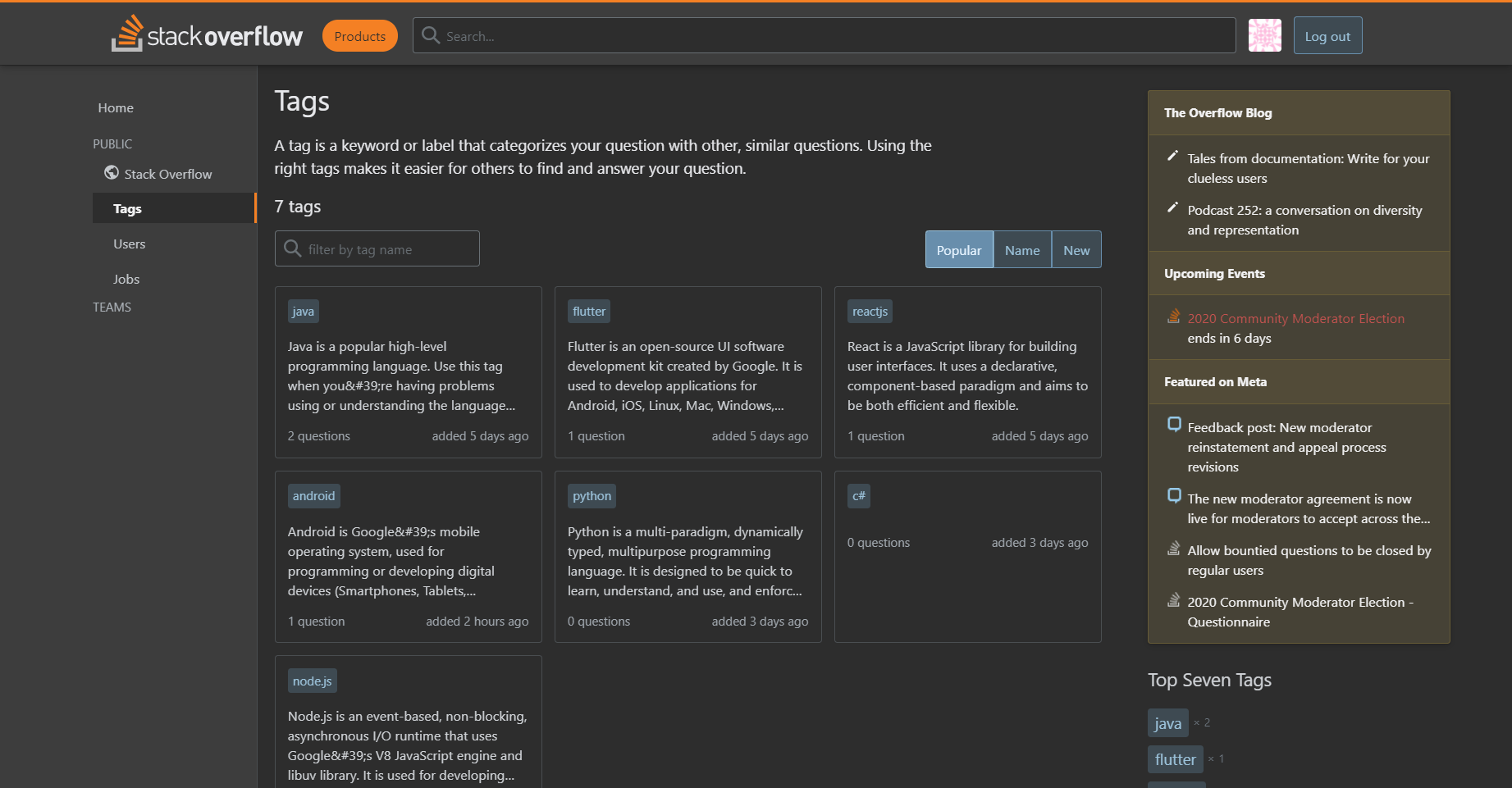Image resolution: width=1512 pixels, height=788 pixels.
Task: Click the pencil icon next to Tales from documentation
Action: tap(1173, 156)
